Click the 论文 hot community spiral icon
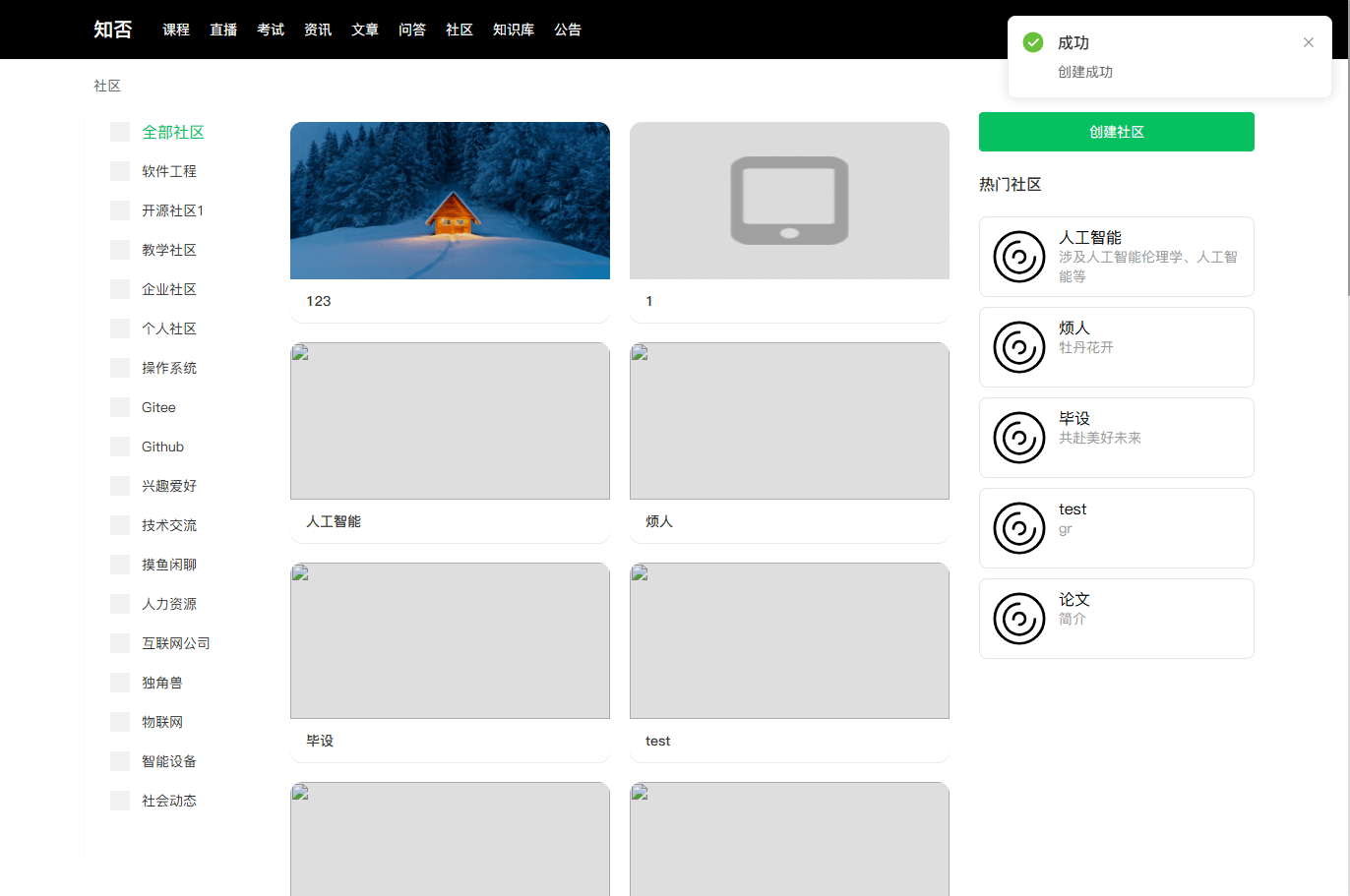This screenshot has width=1350, height=896. tap(1018, 619)
